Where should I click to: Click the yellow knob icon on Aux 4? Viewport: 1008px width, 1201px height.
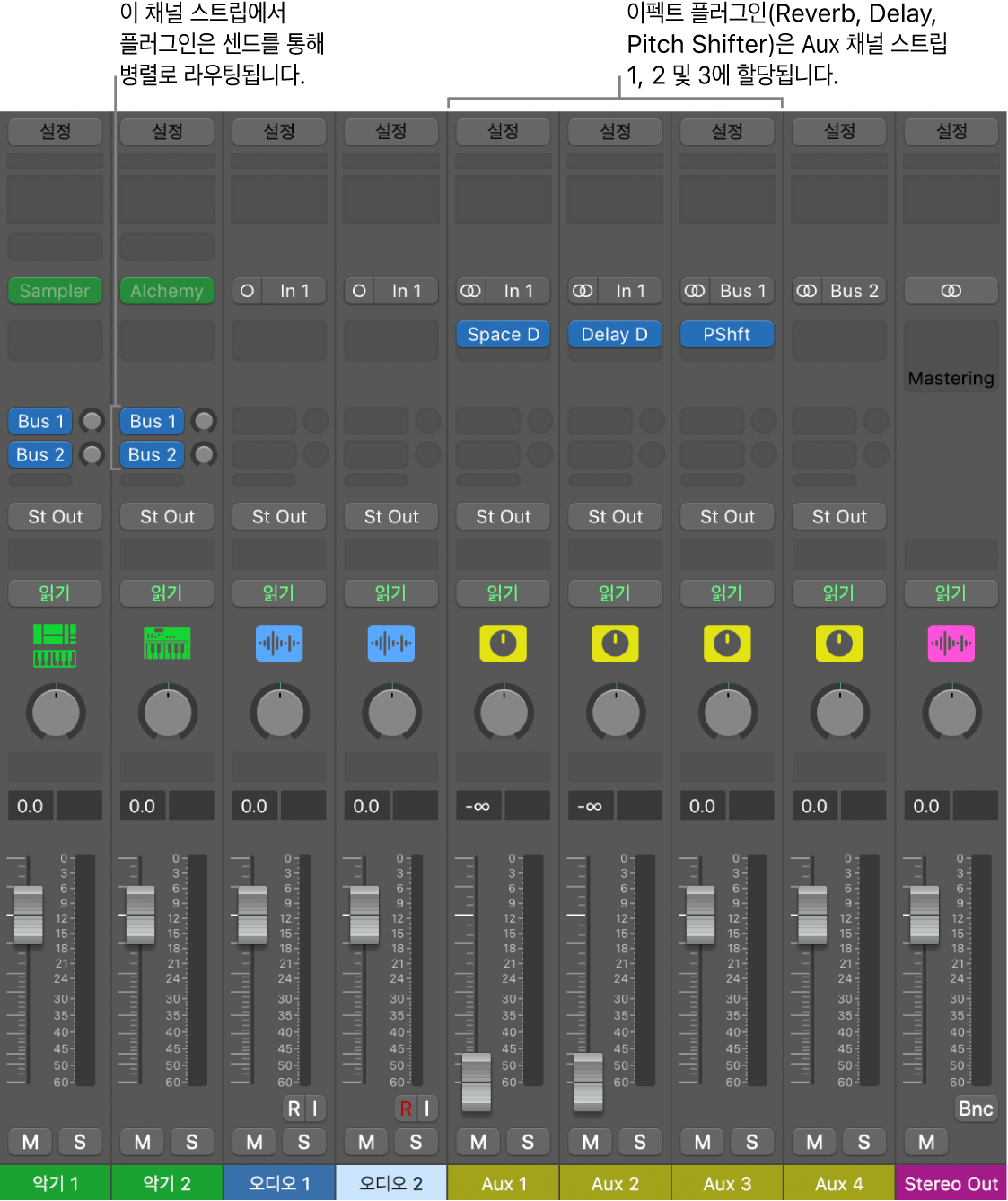[839, 644]
